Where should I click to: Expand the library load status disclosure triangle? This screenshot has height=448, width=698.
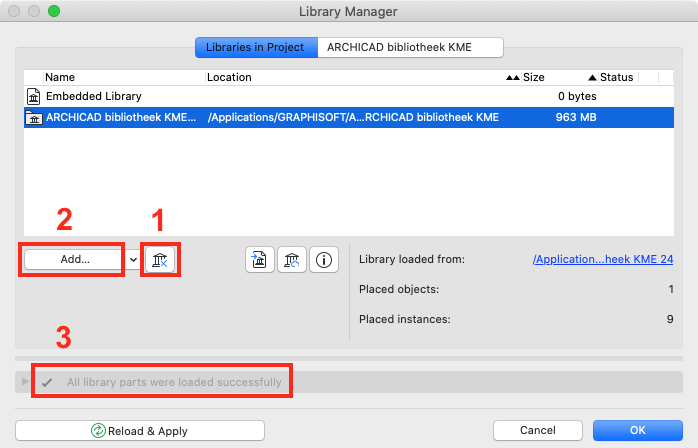coord(25,382)
